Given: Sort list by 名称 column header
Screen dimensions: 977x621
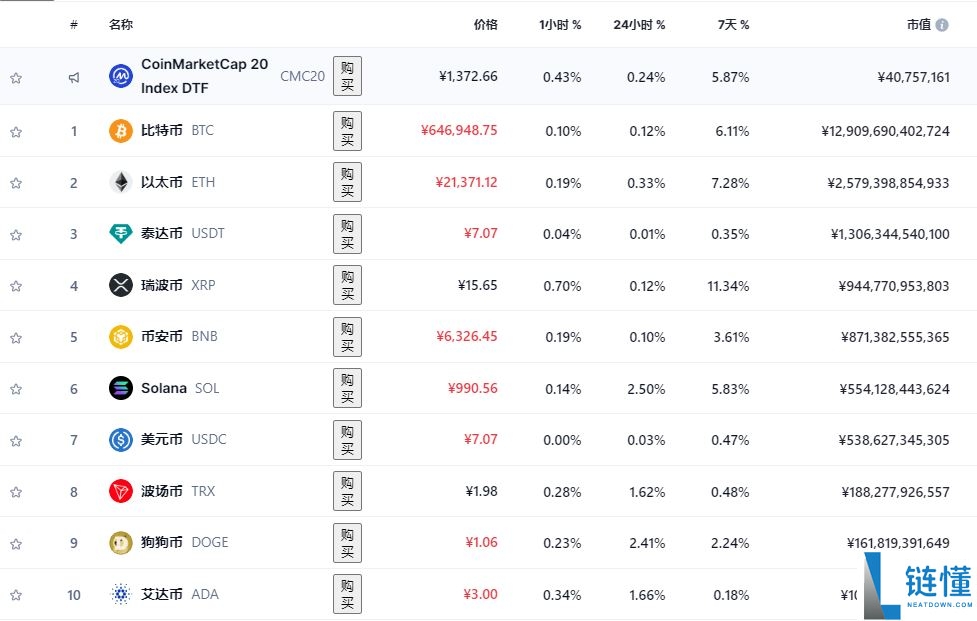Looking at the screenshot, I should pyautogui.click(x=121, y=25).
